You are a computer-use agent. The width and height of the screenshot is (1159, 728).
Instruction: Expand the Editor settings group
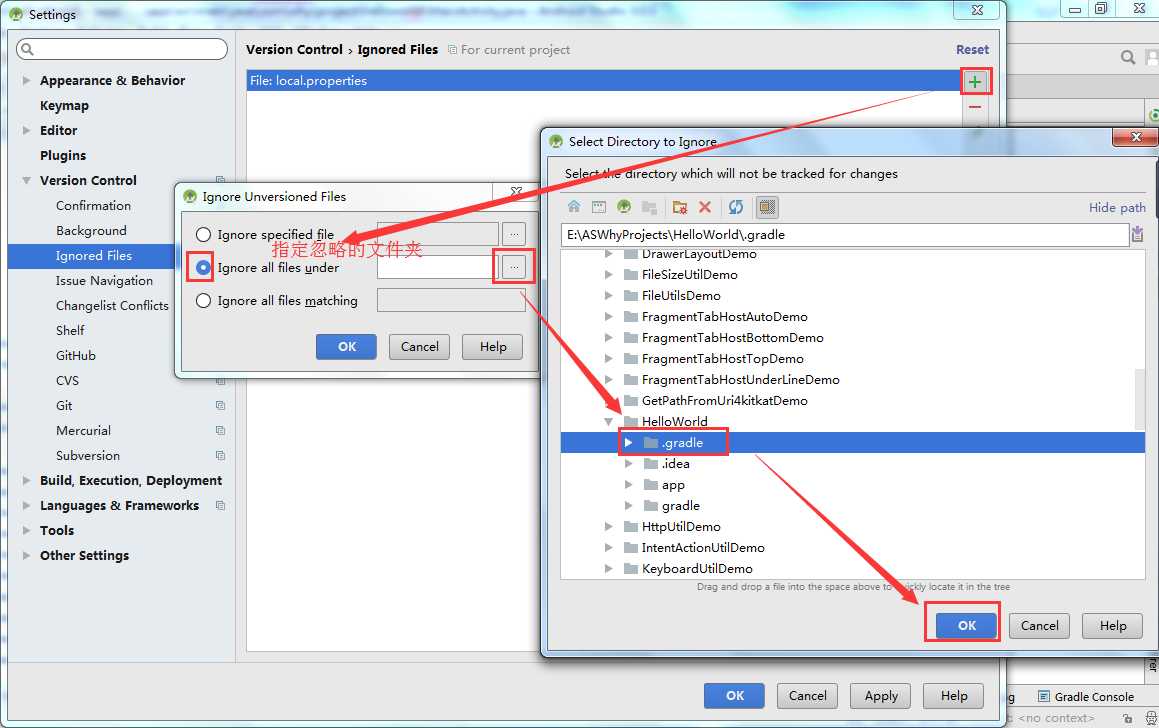26,130
